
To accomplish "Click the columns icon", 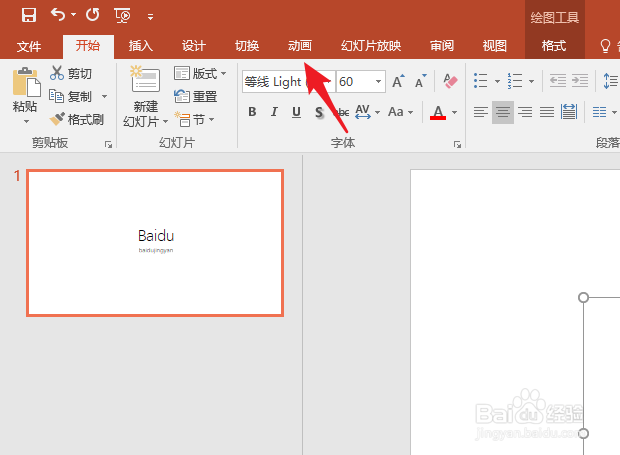I will coord(599,112).
